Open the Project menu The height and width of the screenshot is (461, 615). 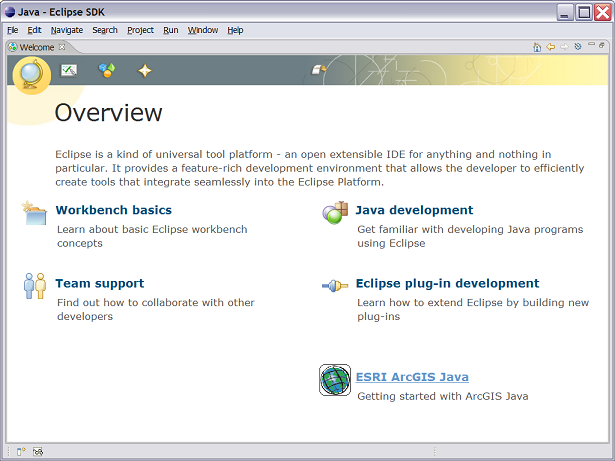[x=140, y=30]
